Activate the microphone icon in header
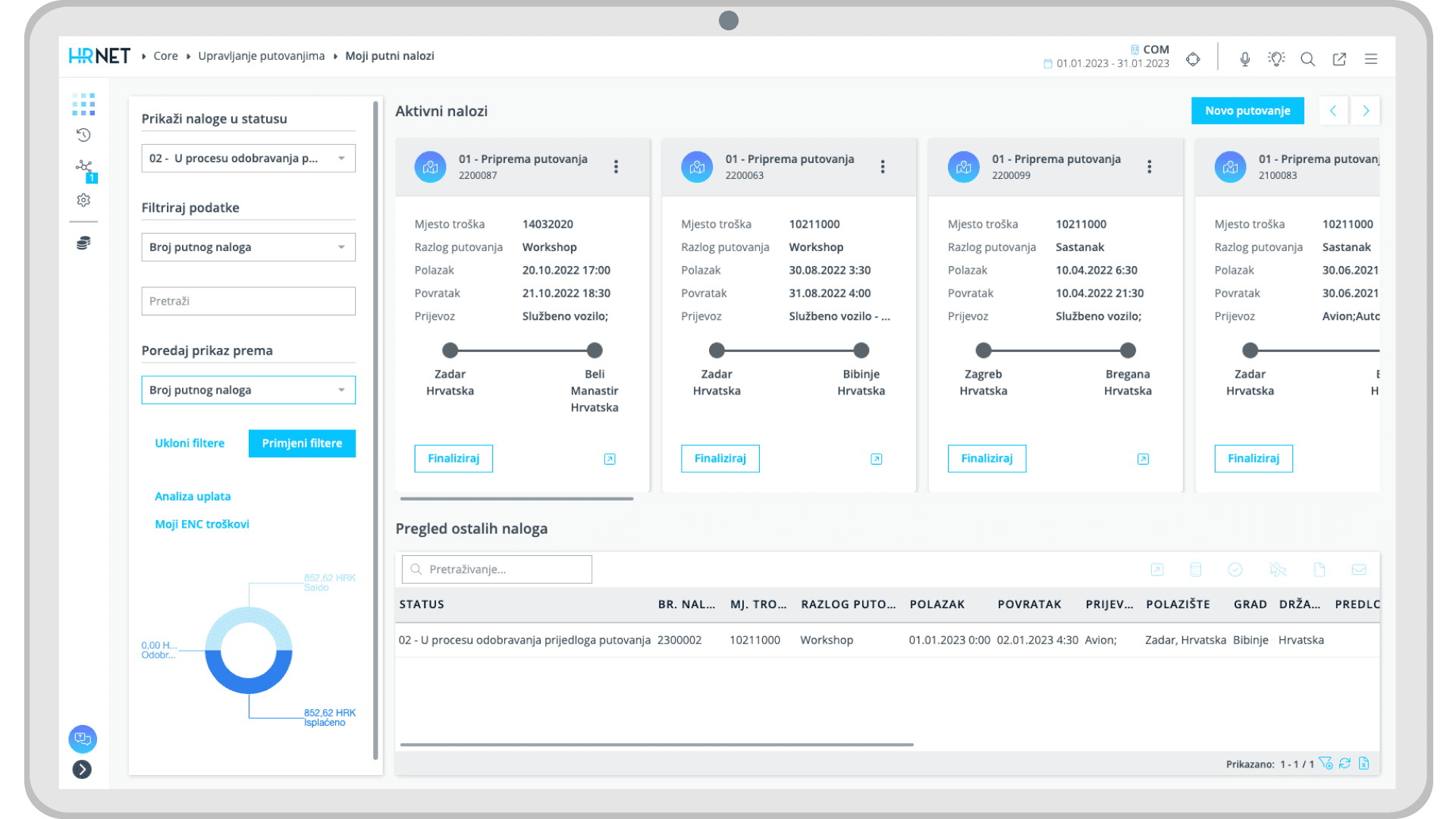Viewport: 1456px width, 819px height. pos(1244,59)
